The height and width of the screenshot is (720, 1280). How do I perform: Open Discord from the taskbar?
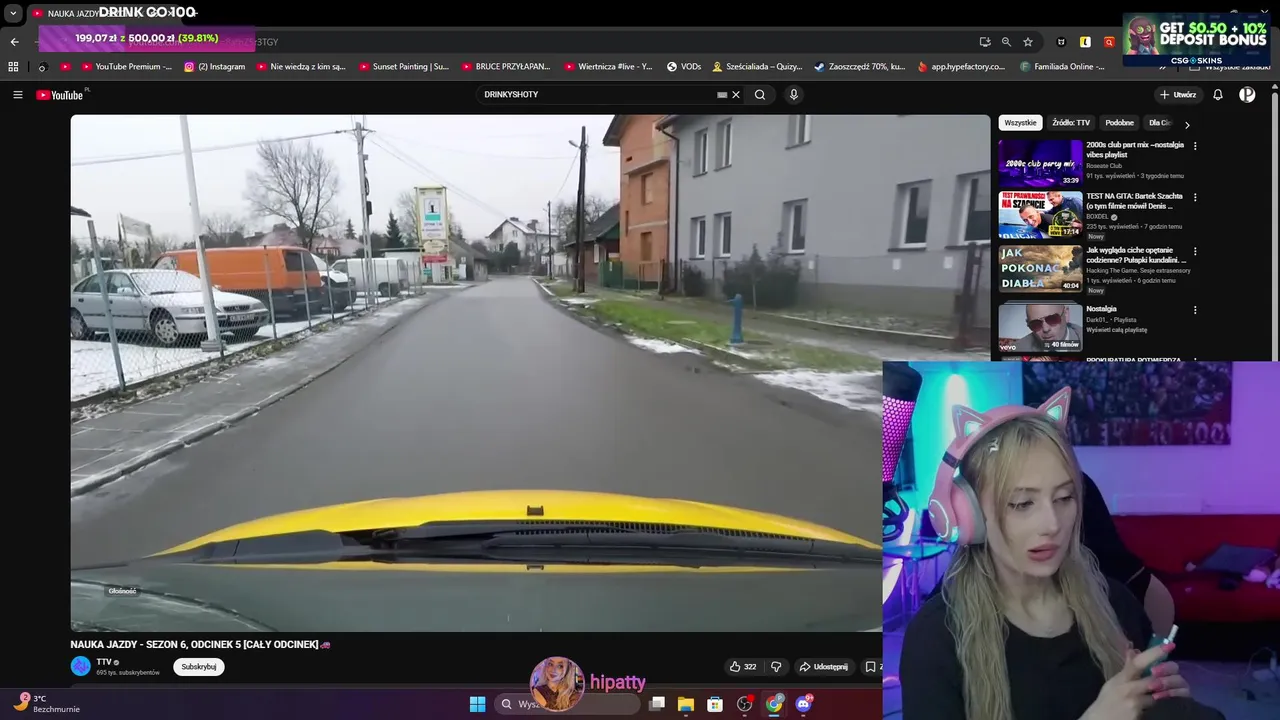pos(803,704)
